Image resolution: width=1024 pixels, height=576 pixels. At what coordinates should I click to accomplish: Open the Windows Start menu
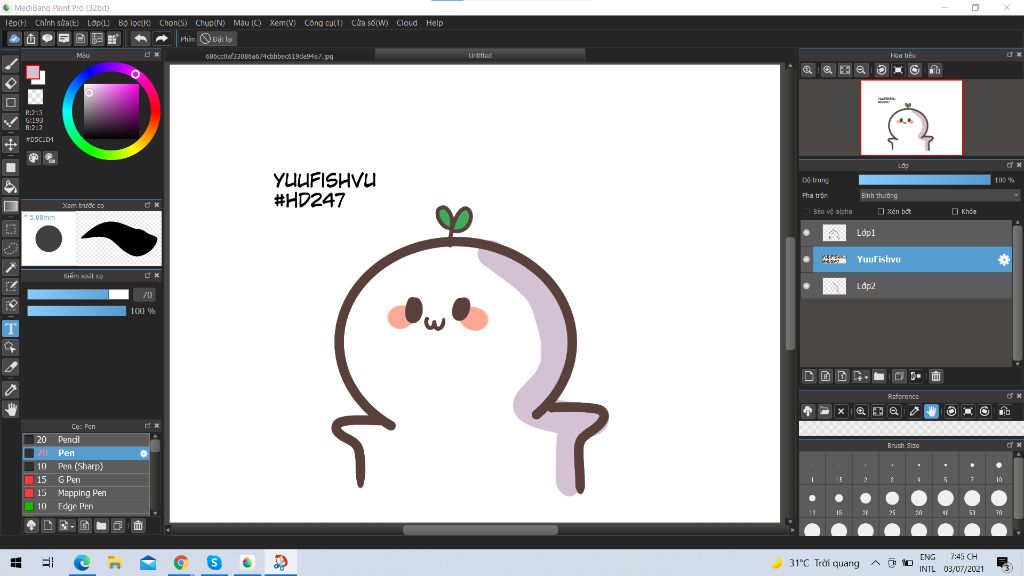(16, 562)
